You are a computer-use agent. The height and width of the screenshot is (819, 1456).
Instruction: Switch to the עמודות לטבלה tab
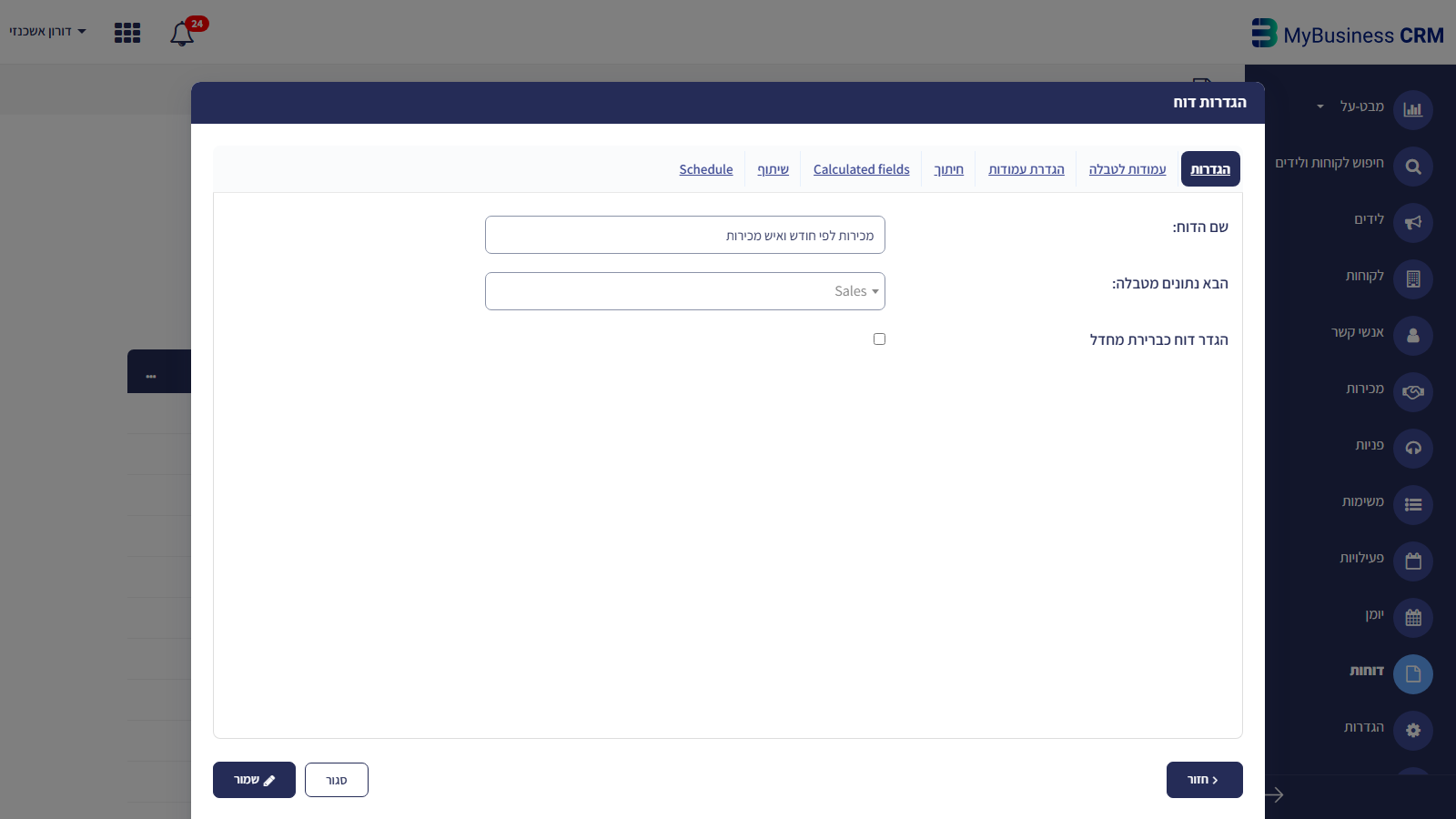1127,169
